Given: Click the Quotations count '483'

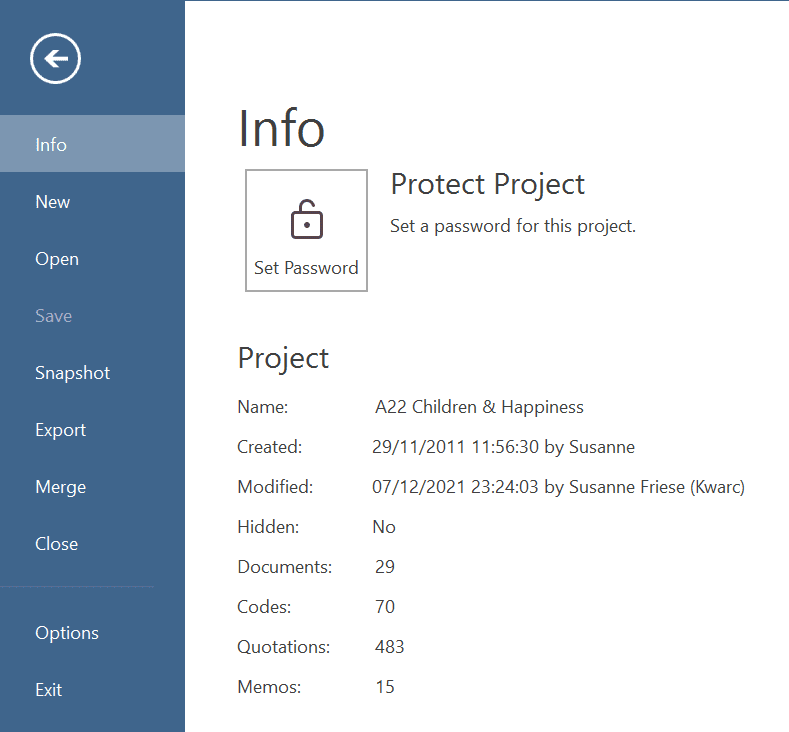Looking at the screenshot, I should (x=389, y=646).
